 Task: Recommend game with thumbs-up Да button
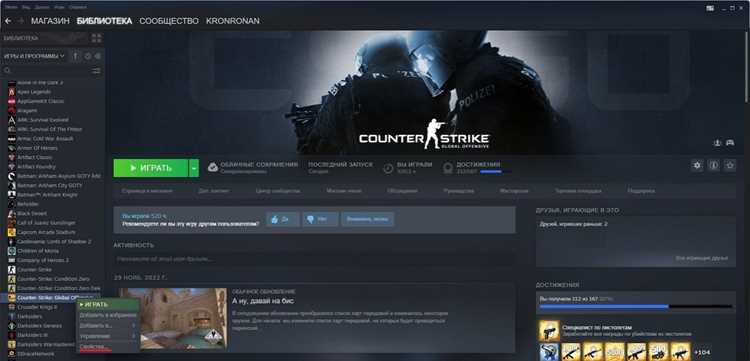point(283,219)
